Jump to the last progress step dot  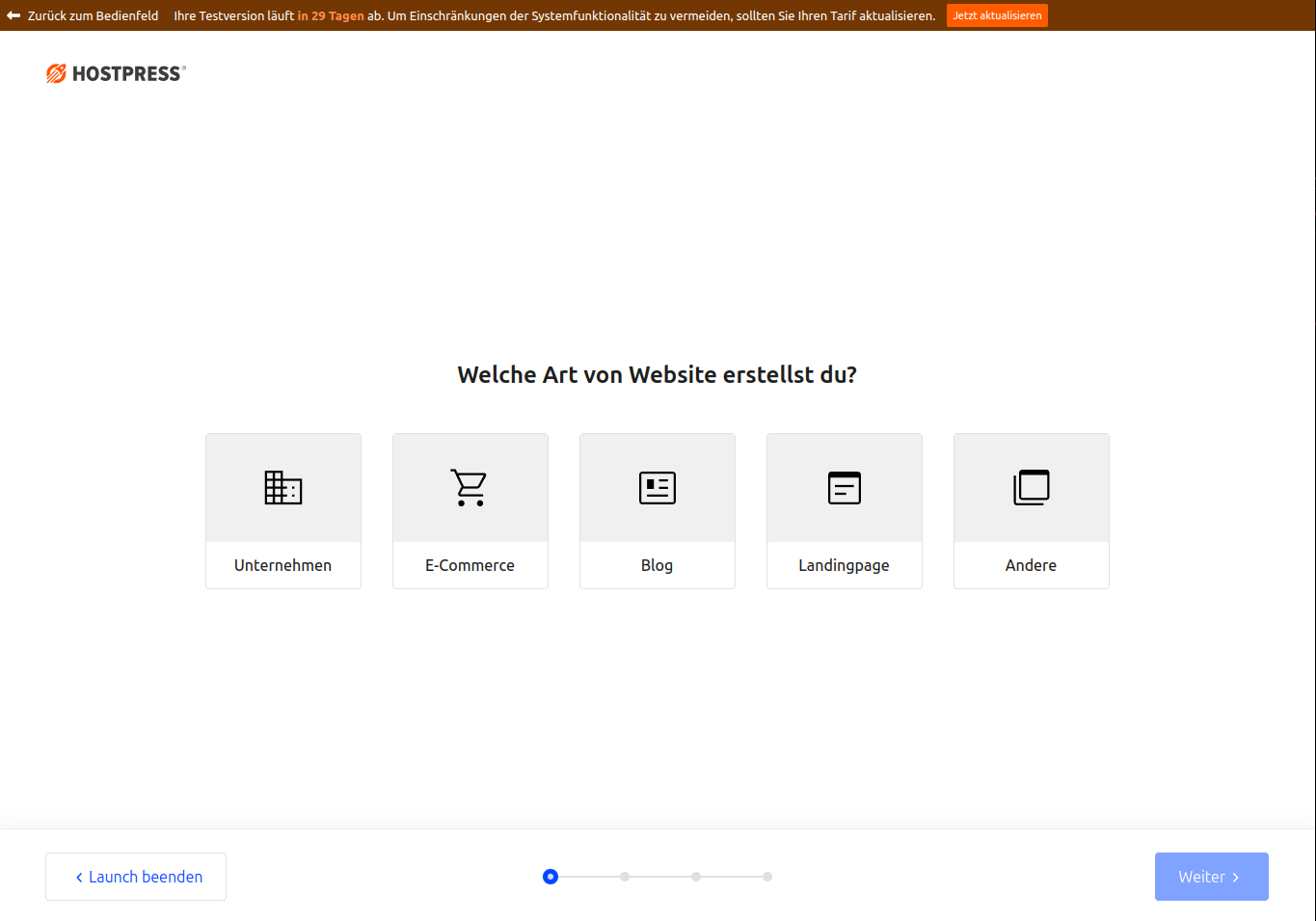[767, 877]
